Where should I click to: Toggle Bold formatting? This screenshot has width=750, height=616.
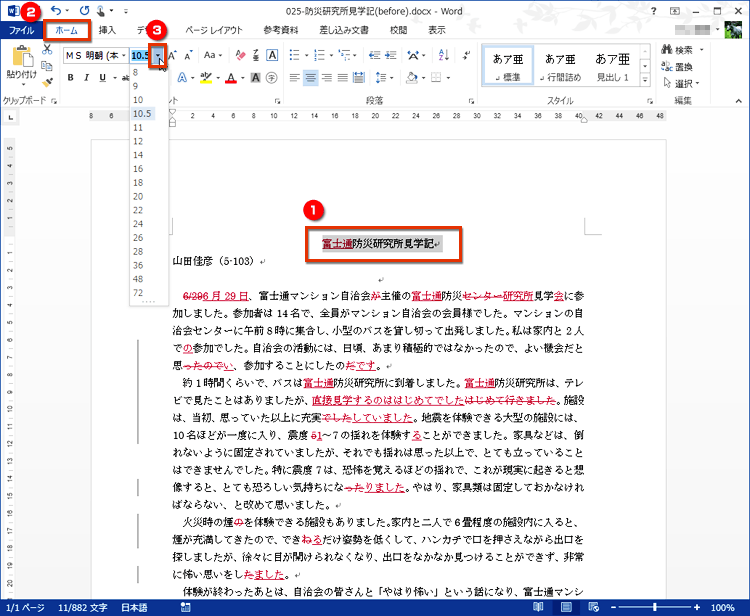coord(70,77)
